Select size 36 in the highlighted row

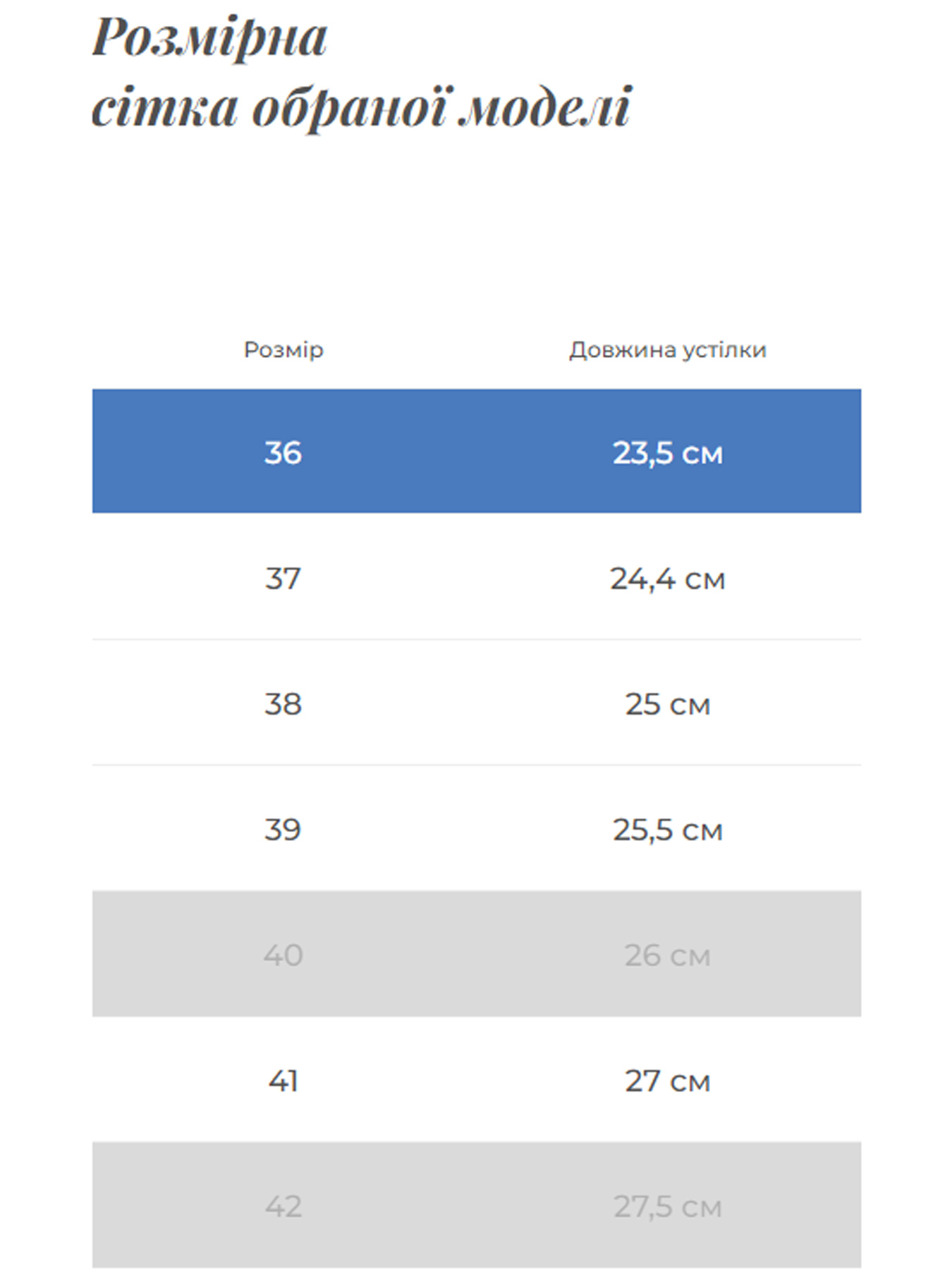coord(283,452)
